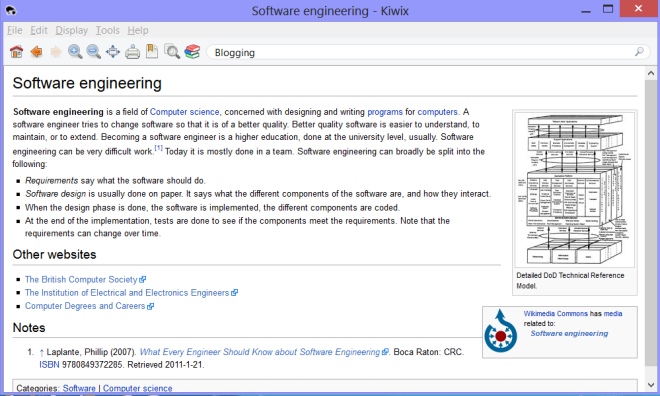Open the Edit menu
Image resolution: width=660 pixels, height=396 pixels.
[x=39, y=30]
